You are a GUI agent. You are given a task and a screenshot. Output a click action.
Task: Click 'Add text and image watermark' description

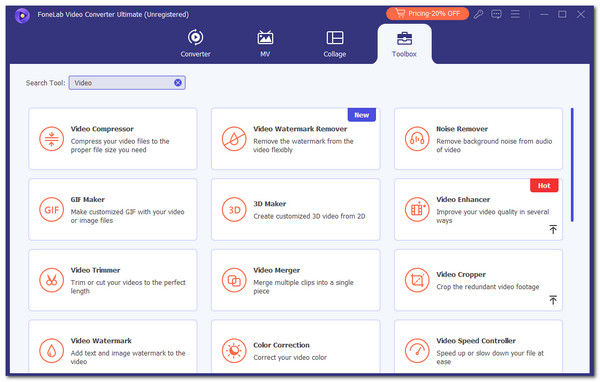coord(128,357)
